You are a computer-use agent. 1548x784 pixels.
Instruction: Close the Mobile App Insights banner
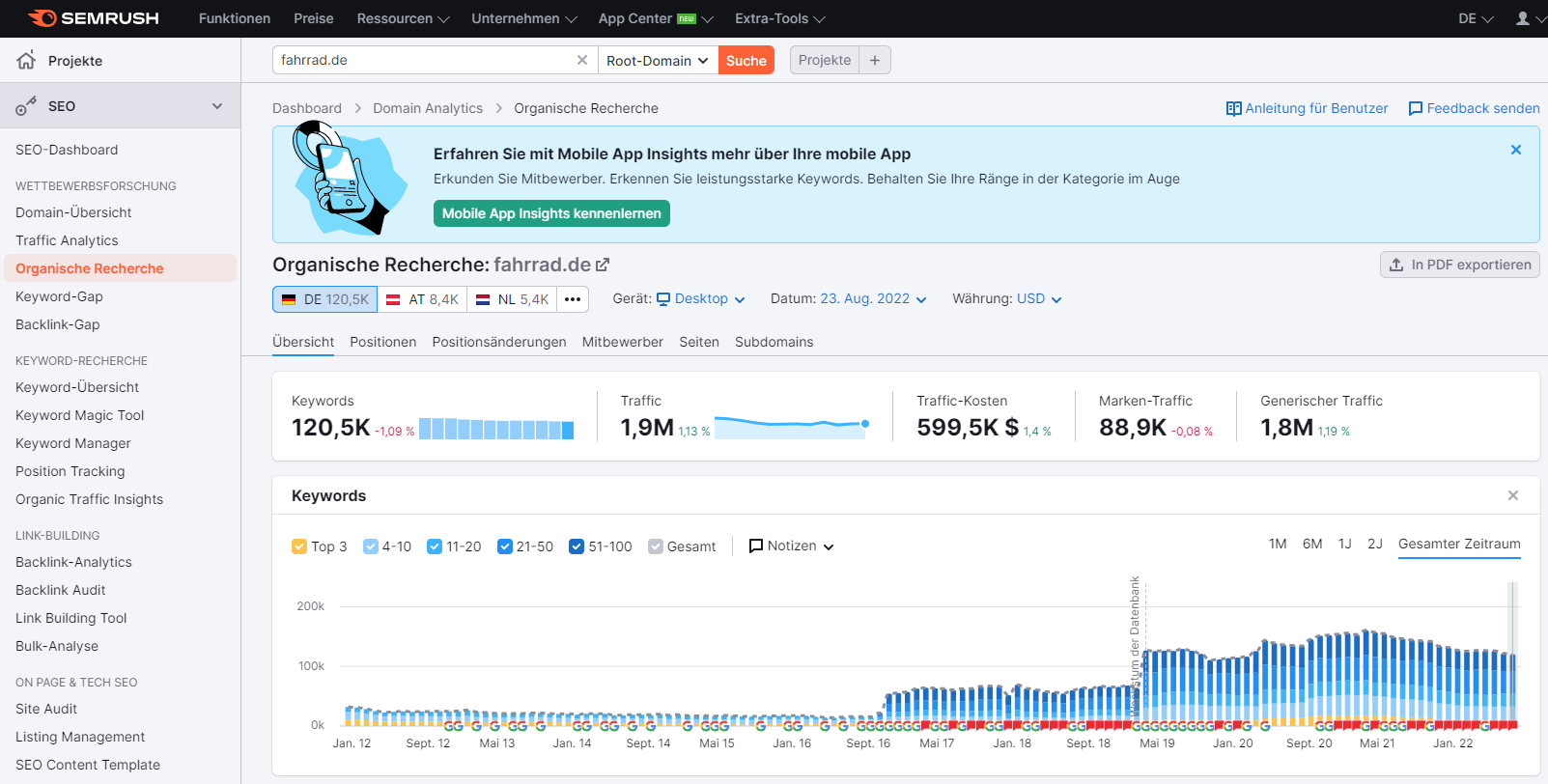[x=1516, y=150]
